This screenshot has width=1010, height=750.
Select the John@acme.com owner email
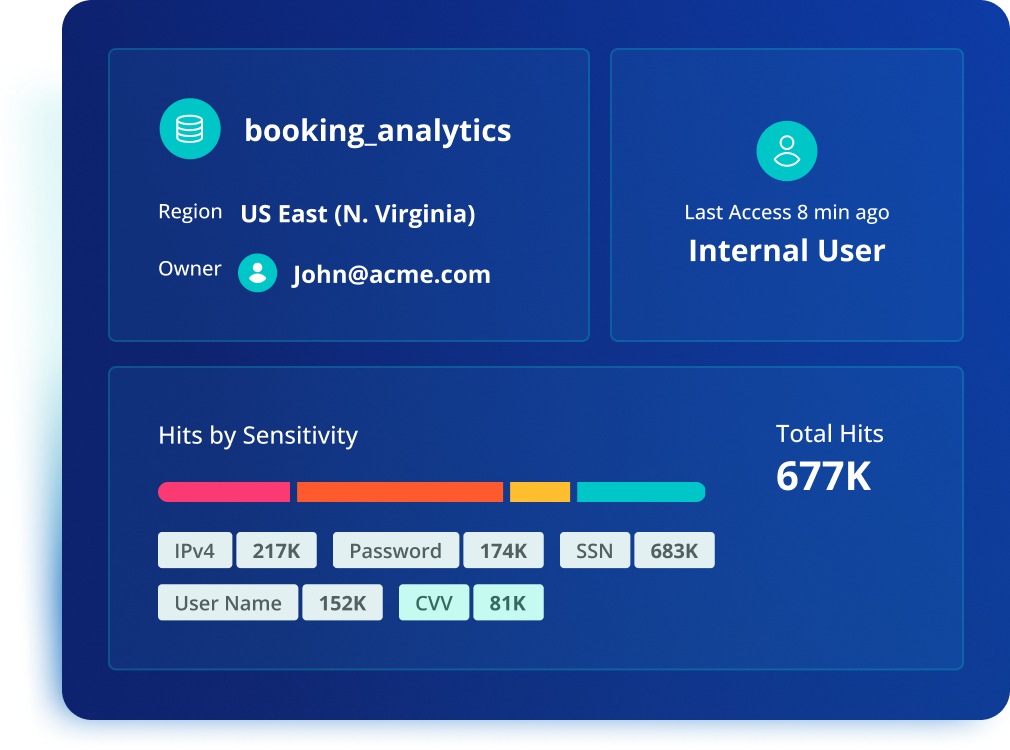[392, 275]
